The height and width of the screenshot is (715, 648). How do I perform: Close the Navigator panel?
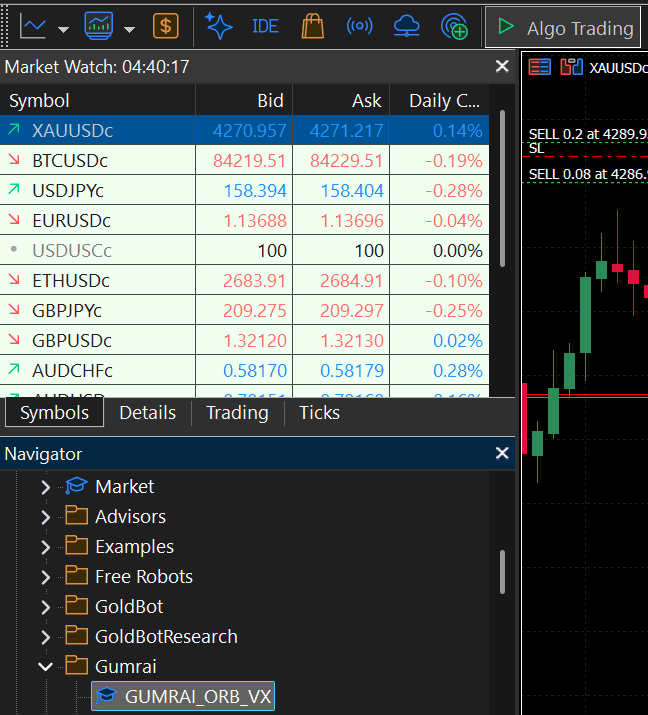coord(502,453)
